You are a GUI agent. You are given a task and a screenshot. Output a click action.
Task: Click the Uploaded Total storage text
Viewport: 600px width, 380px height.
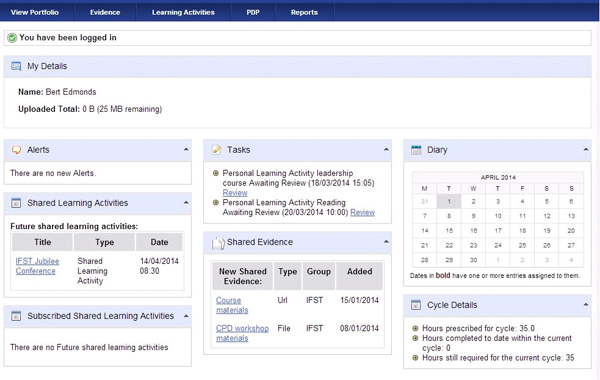[90, 109]
